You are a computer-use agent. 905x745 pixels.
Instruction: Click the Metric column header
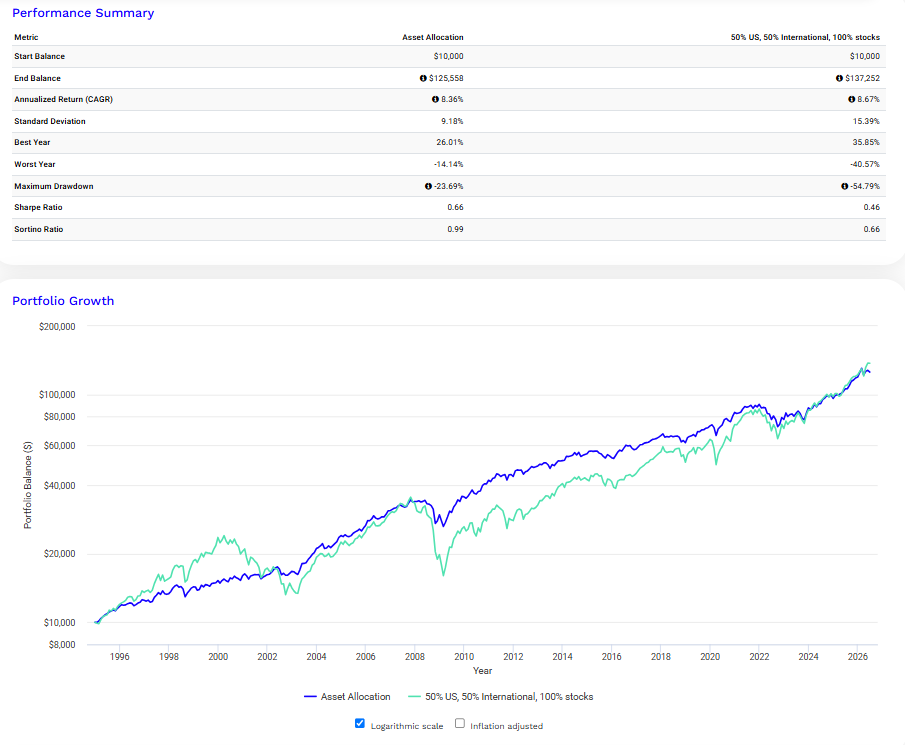point(26,37)
